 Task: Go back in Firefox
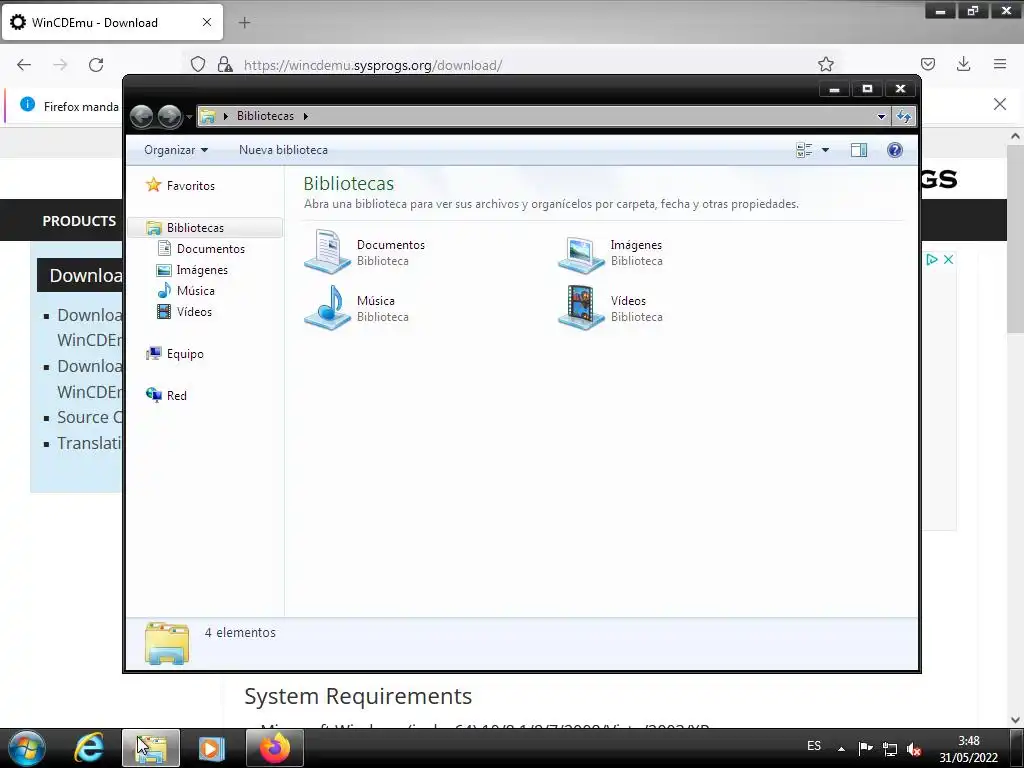click(24, 65)
